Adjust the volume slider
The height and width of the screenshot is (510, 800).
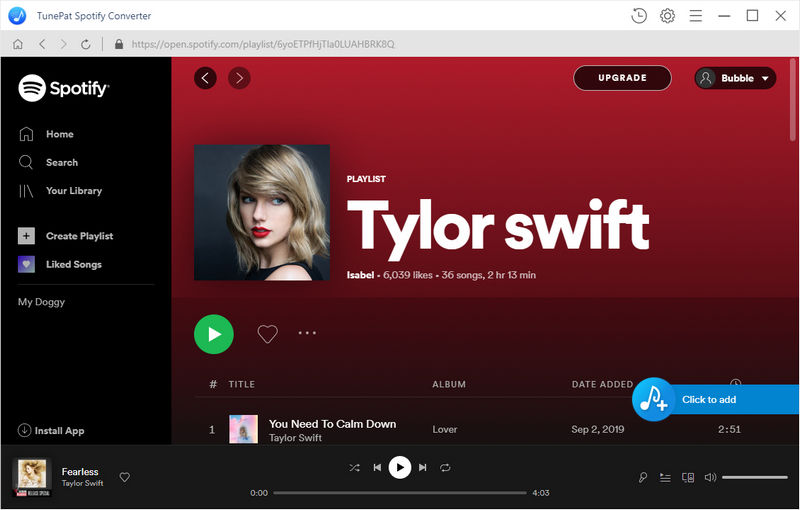click(x=755, y=478)
